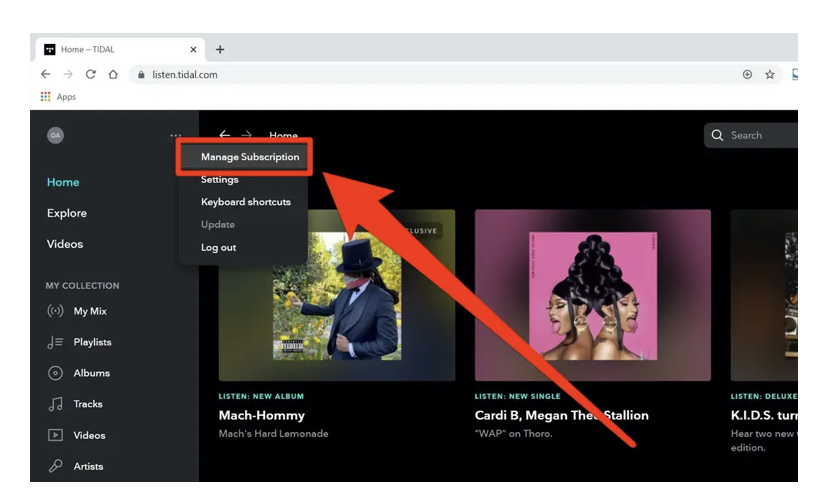Click the Tracks music note icon
This screenshot has width=828, height=503.
coord(55,404)
